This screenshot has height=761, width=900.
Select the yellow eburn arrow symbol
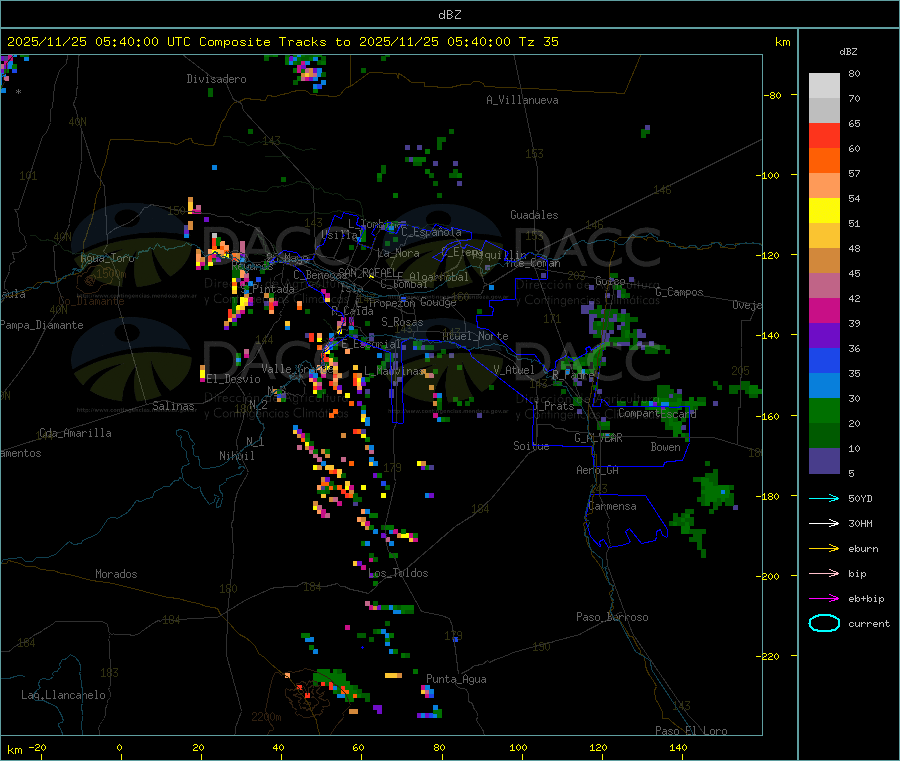824,548
